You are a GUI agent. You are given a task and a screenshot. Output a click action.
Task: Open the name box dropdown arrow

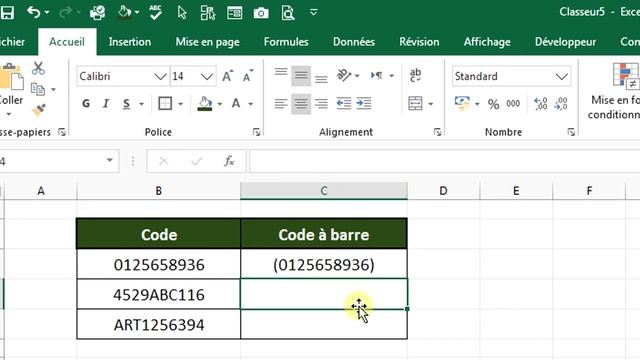point(109,160)
